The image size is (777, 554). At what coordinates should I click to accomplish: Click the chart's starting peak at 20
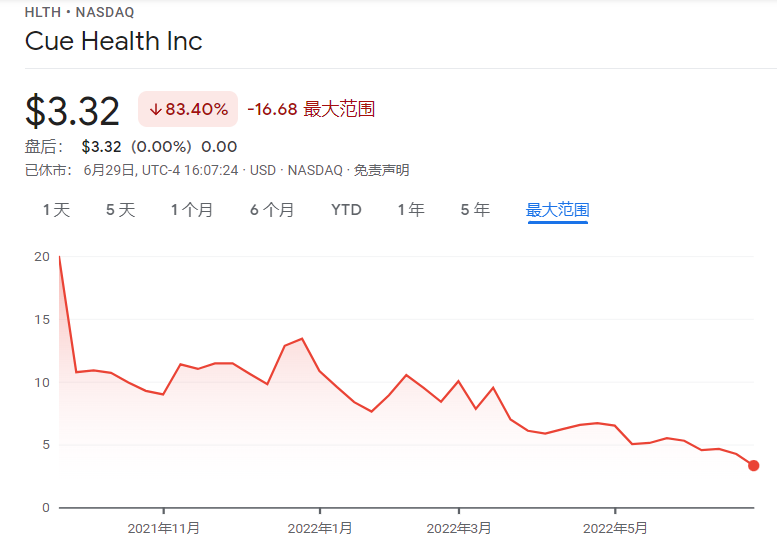pyautogui.click(x=59, y=257)
